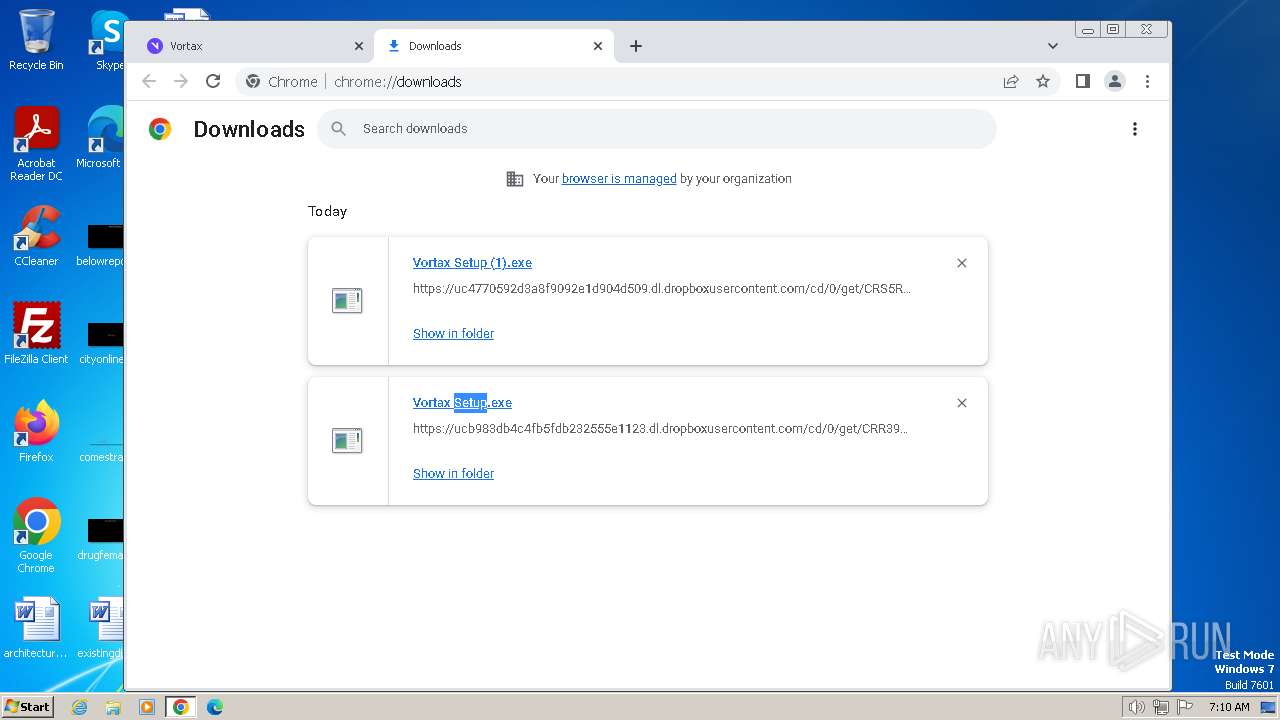The width and height of the screenshot is (1280, 720).
Task: Show Vortax Setup.exe in folder
Action: tap(453, 474)
